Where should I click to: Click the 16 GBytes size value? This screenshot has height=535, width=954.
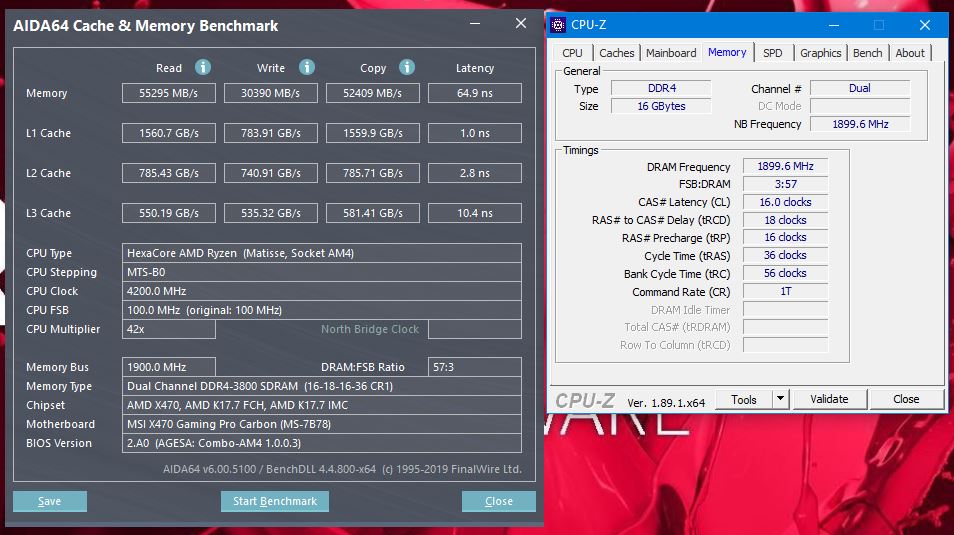pos(661,106)
